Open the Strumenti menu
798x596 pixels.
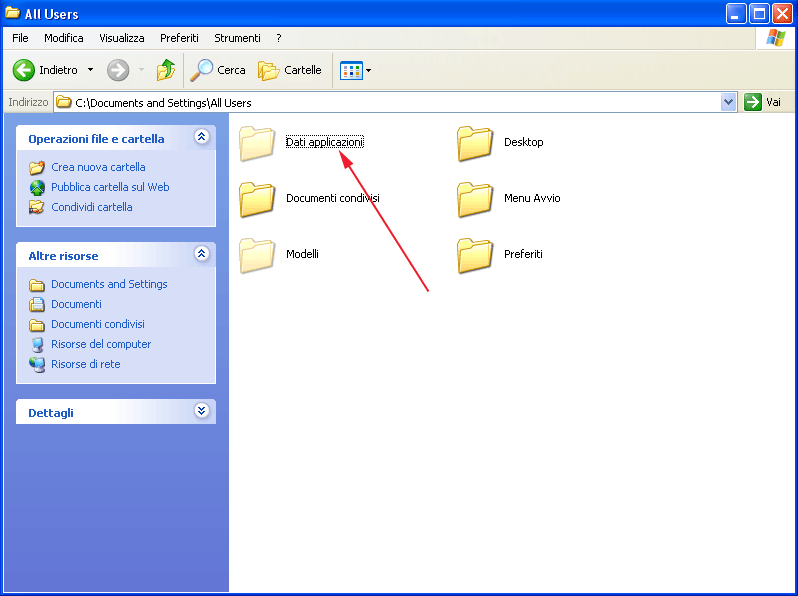[237, 38]
